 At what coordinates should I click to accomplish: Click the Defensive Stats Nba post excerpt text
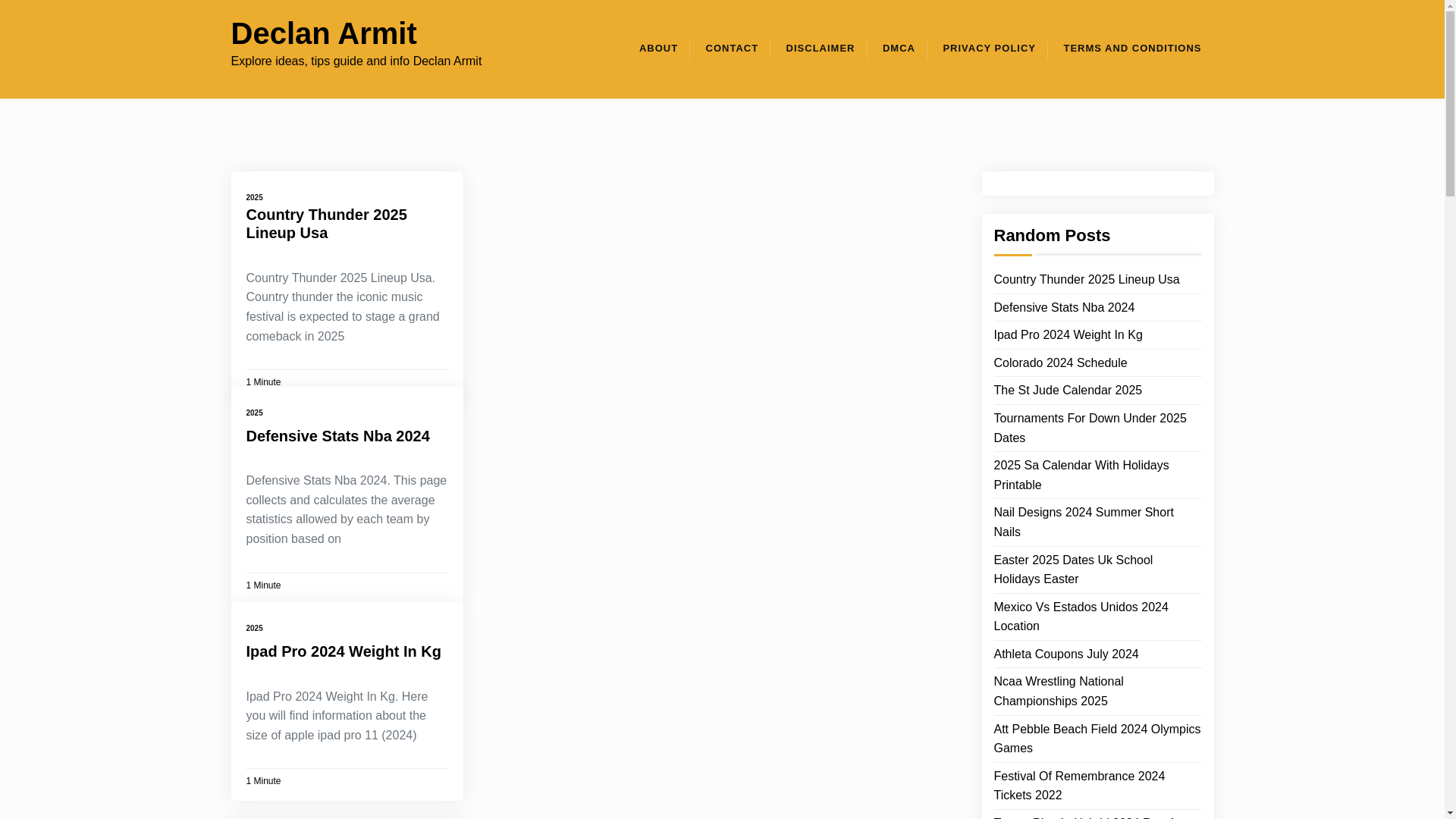tap(346, 510)
